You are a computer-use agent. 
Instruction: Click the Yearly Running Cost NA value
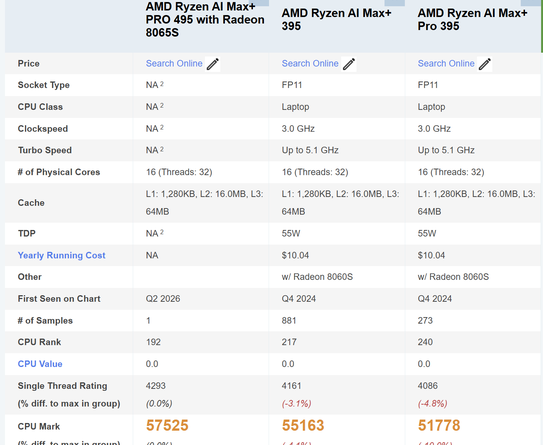coord(152,256)
